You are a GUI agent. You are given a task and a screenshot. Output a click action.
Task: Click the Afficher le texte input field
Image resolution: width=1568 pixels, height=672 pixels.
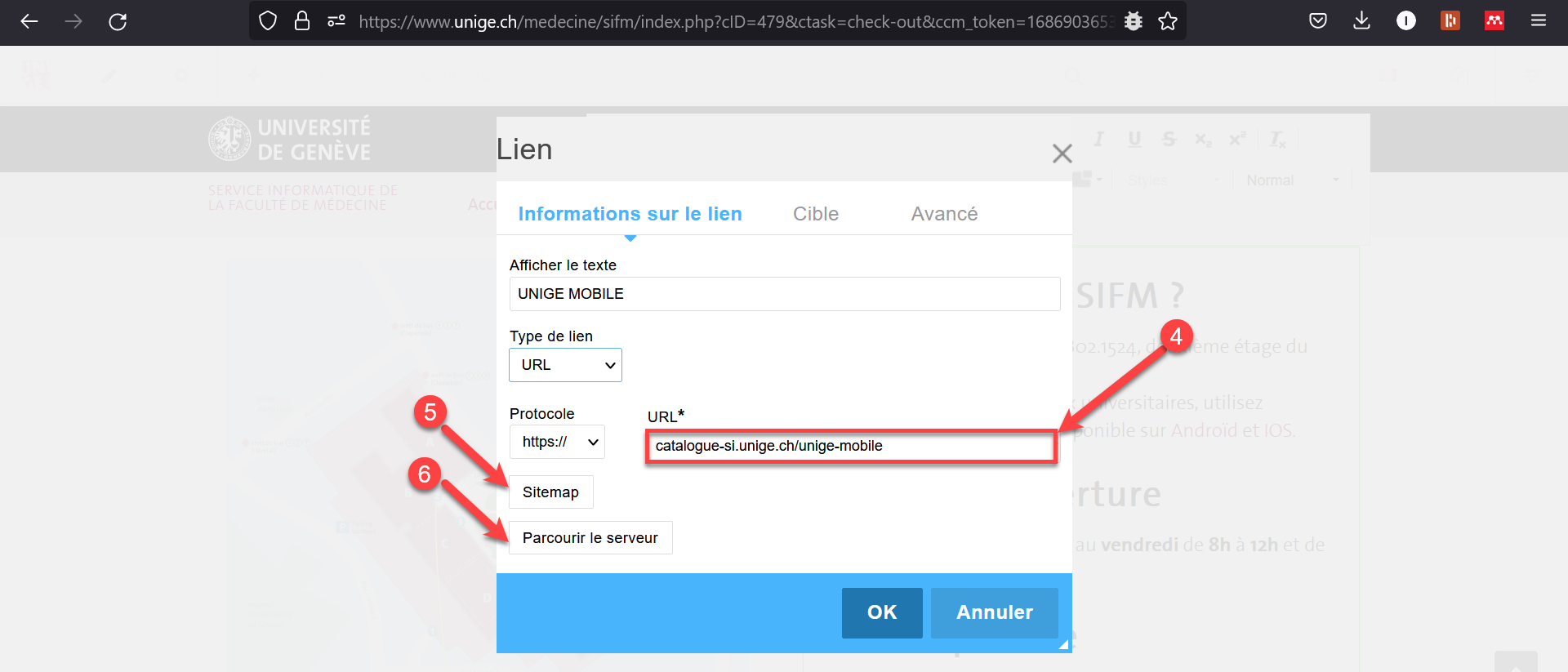(784, 294)
